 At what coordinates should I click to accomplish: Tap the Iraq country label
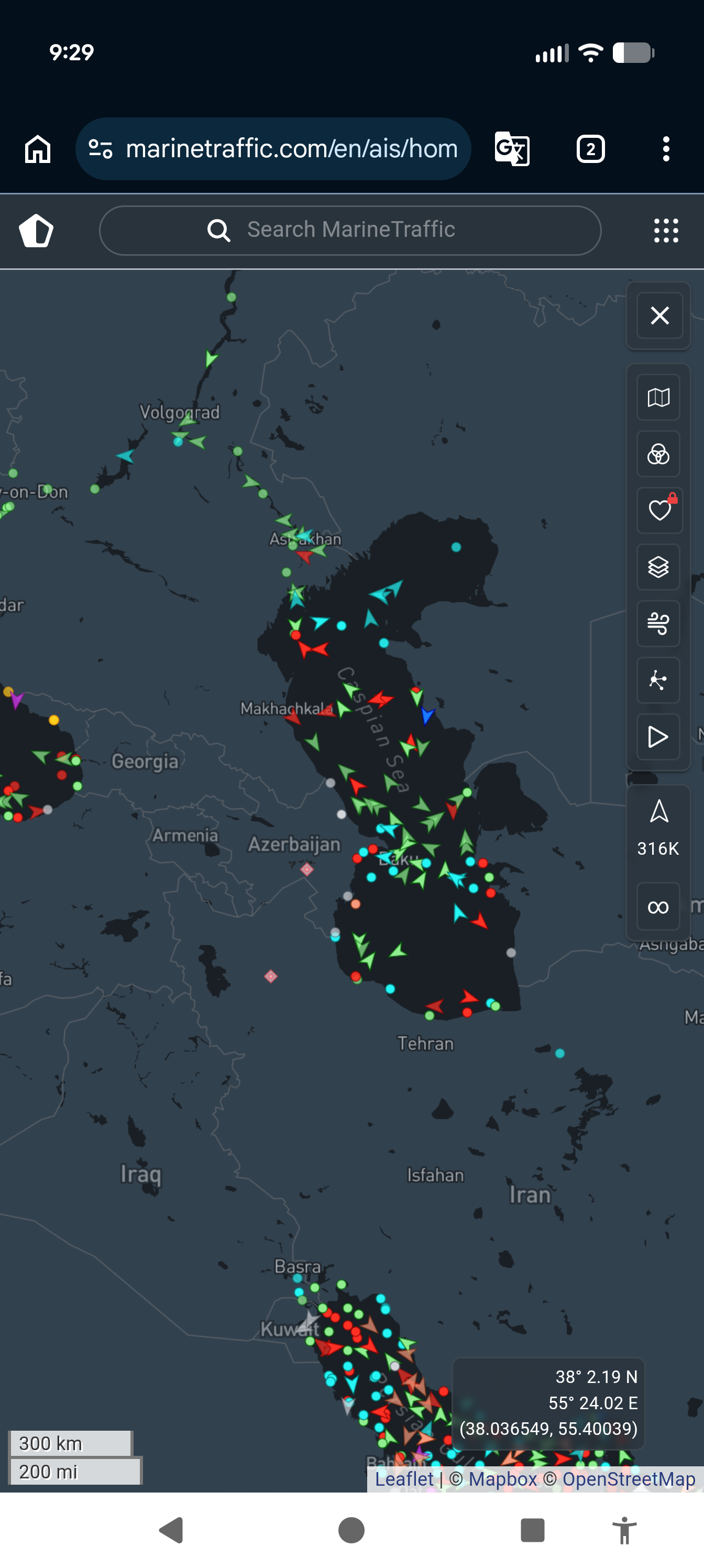point(140,1174)
